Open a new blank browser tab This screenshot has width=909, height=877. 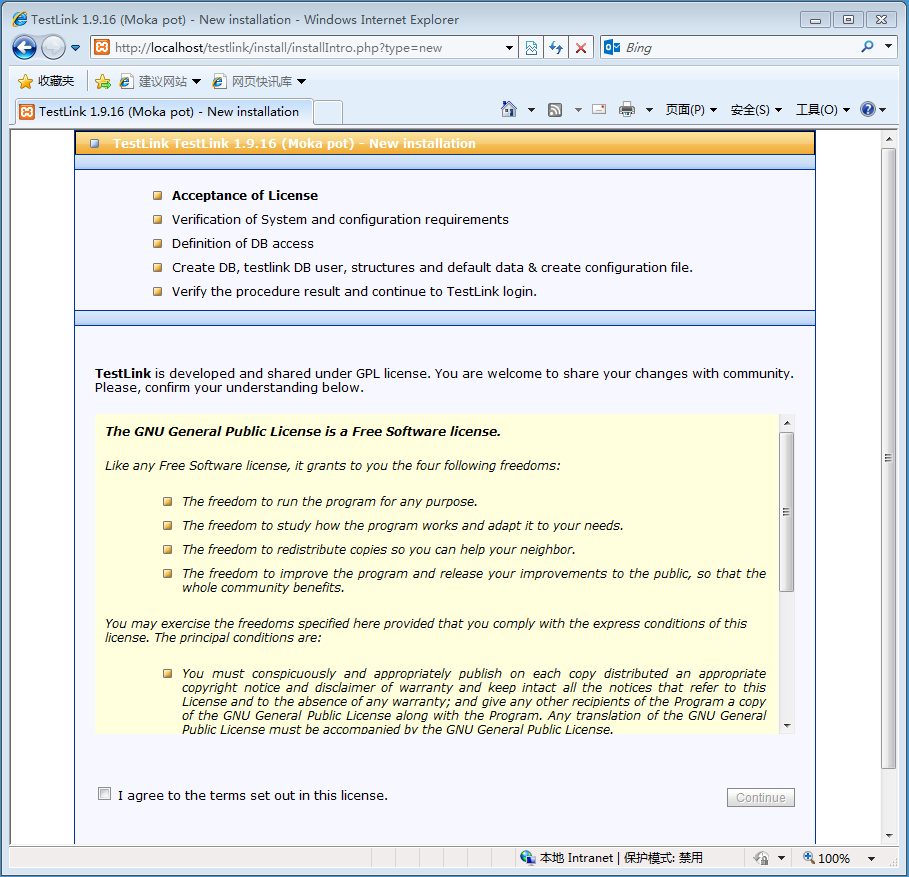(328, 112)
